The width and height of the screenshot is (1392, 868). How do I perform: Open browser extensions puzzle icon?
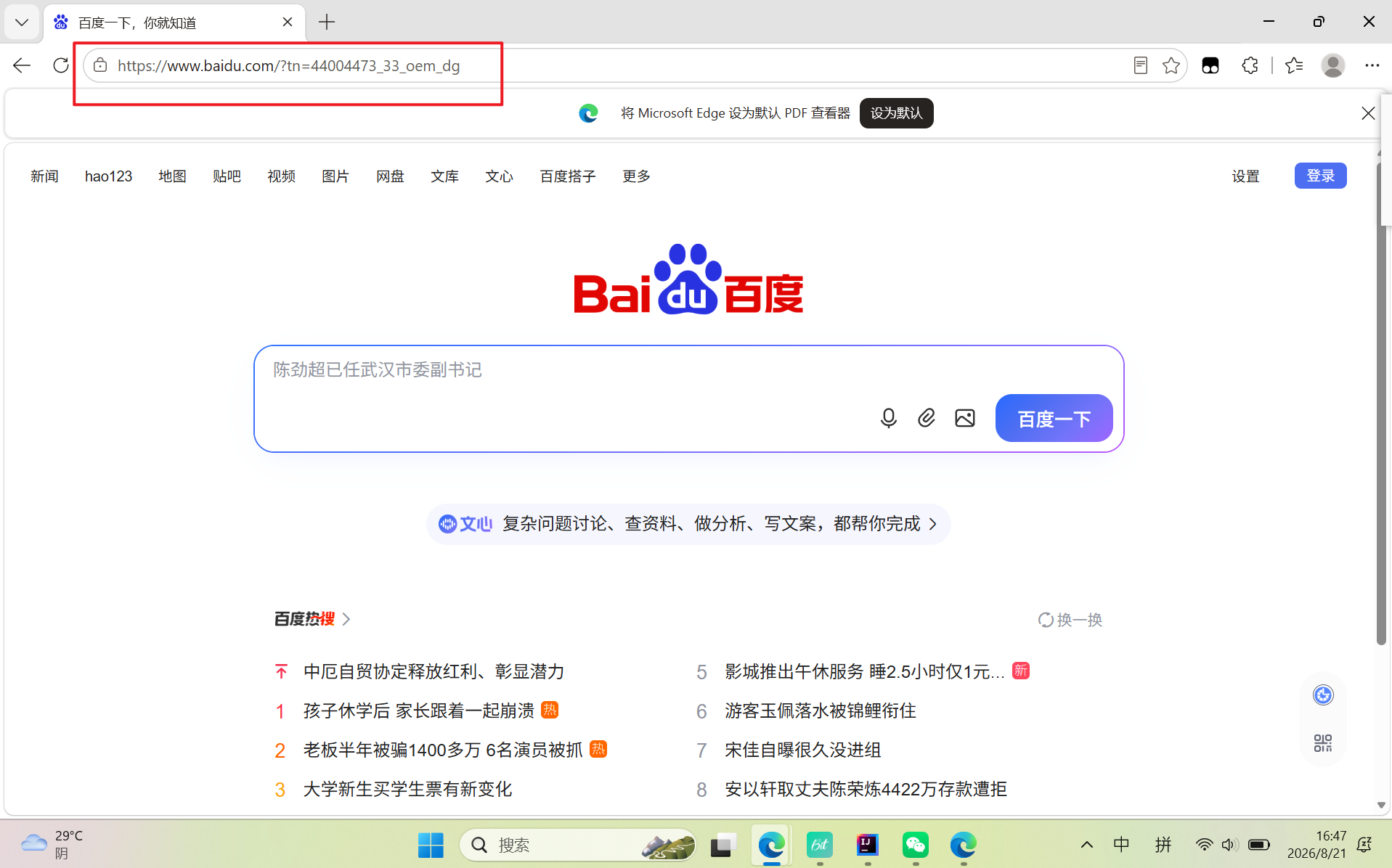1250,65
